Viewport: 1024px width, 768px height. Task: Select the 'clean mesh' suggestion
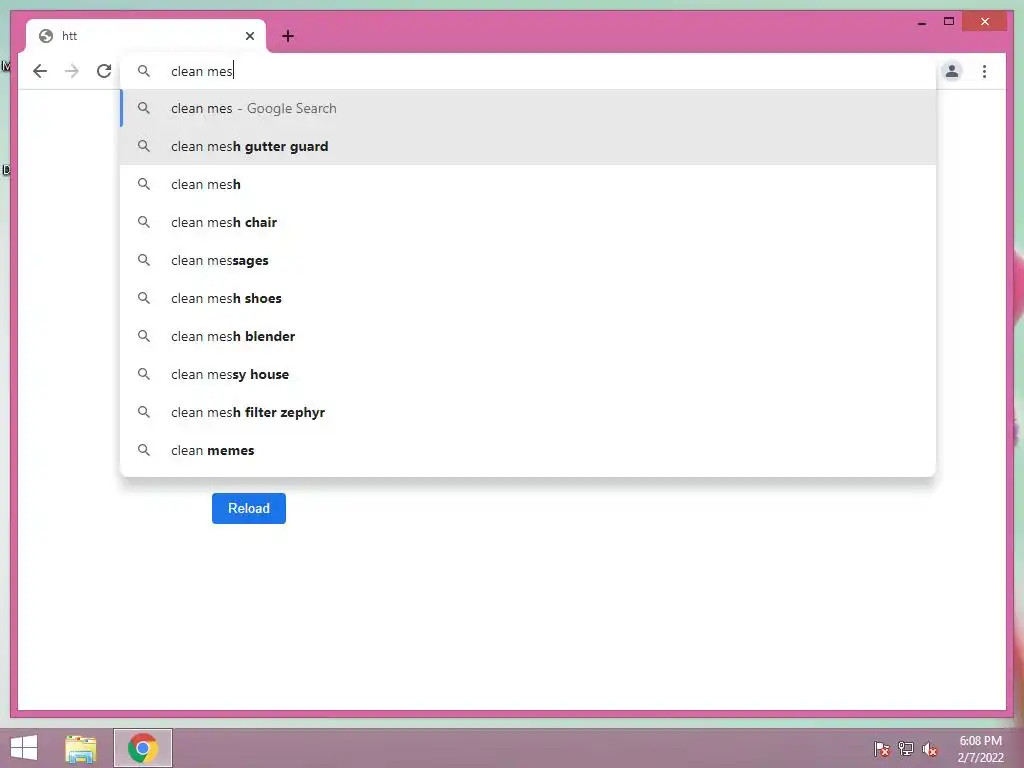point(528,184)
